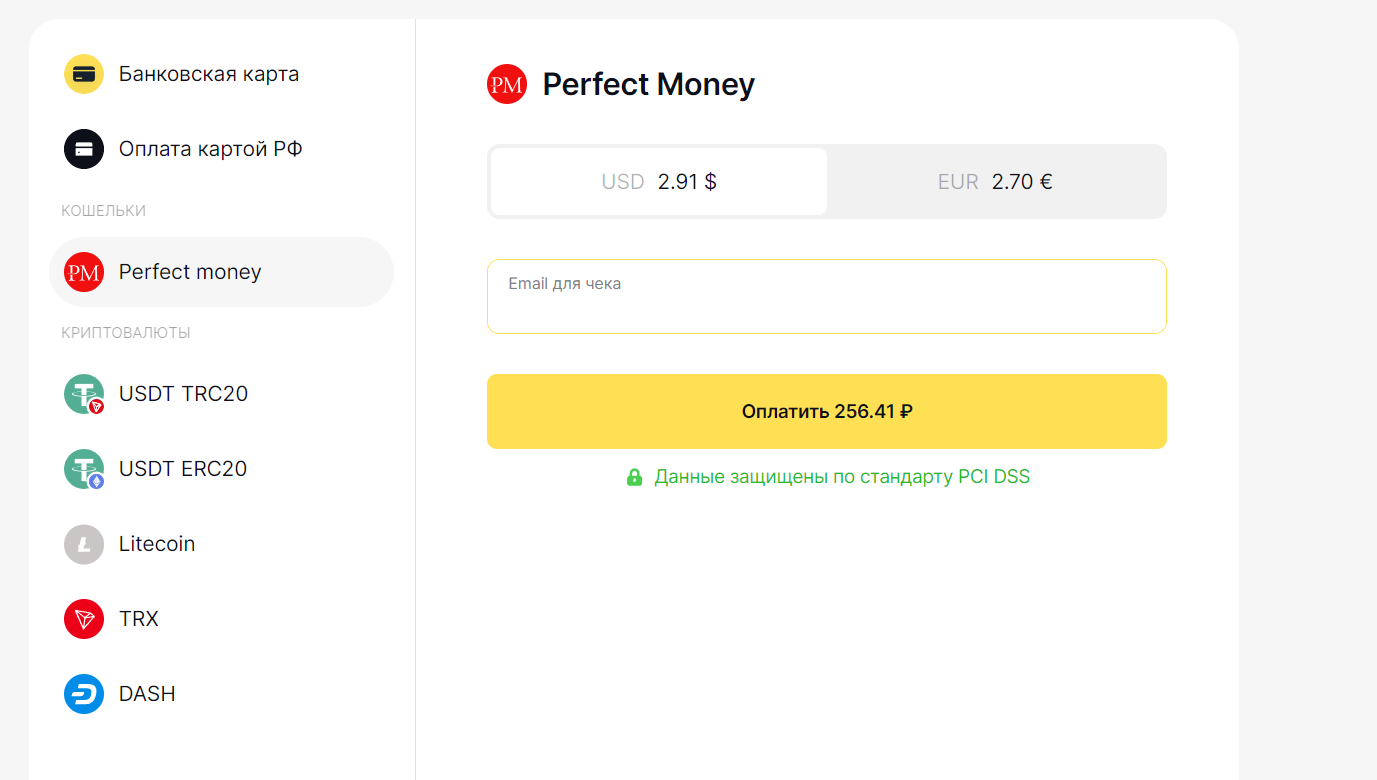Click the blue DASH coin icon

pos(84,694)
